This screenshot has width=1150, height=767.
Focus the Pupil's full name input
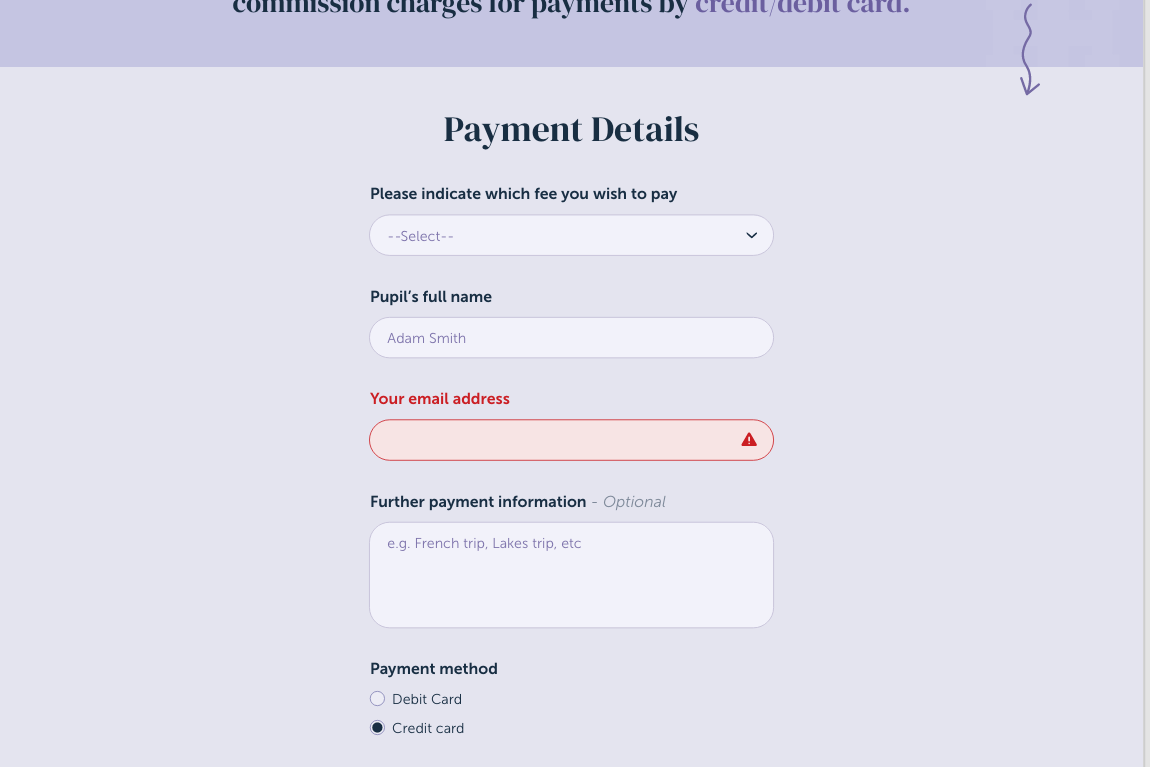(571, 338)
